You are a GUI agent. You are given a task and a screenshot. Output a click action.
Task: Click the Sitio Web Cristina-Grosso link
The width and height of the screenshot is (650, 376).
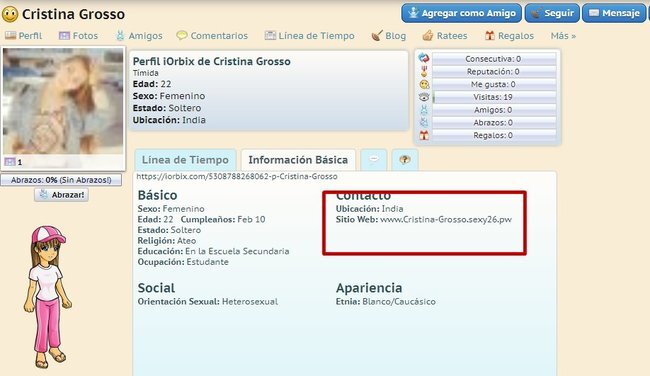tap(446, 219)
